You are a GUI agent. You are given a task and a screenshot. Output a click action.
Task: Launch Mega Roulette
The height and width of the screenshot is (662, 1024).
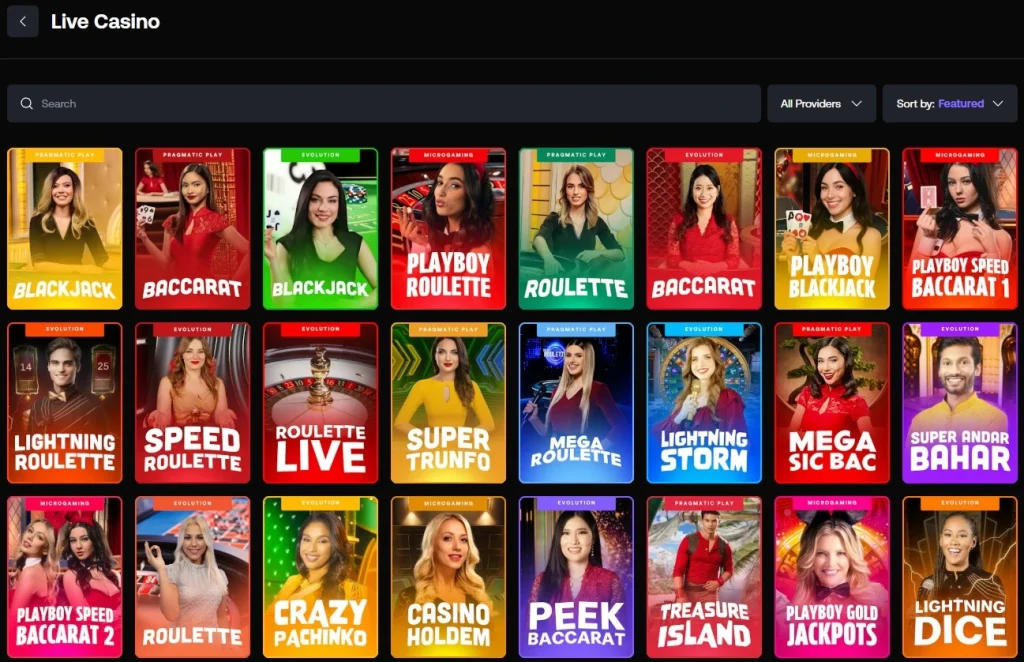pos(576,403)
